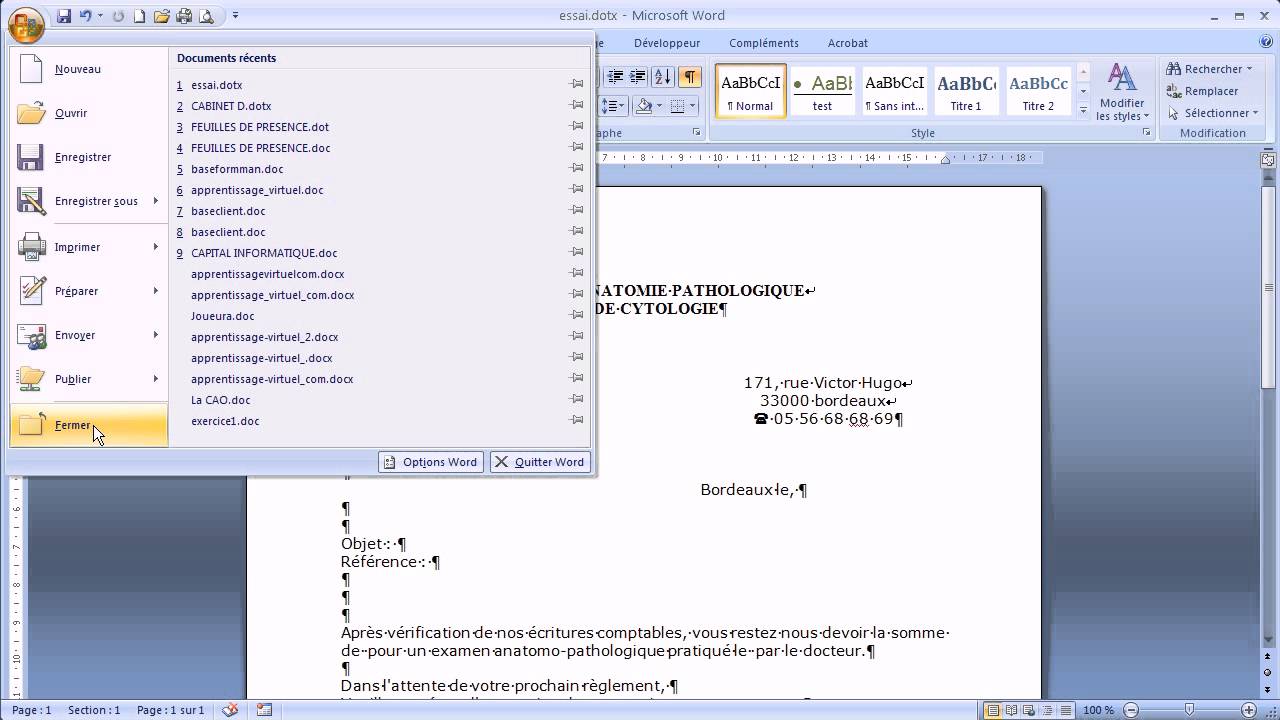Switch to the Acrobat ribbon tab
Image resolution: width=1280 pixels, height=720 pixels.
pyautogui.click(x=848, y=43)
